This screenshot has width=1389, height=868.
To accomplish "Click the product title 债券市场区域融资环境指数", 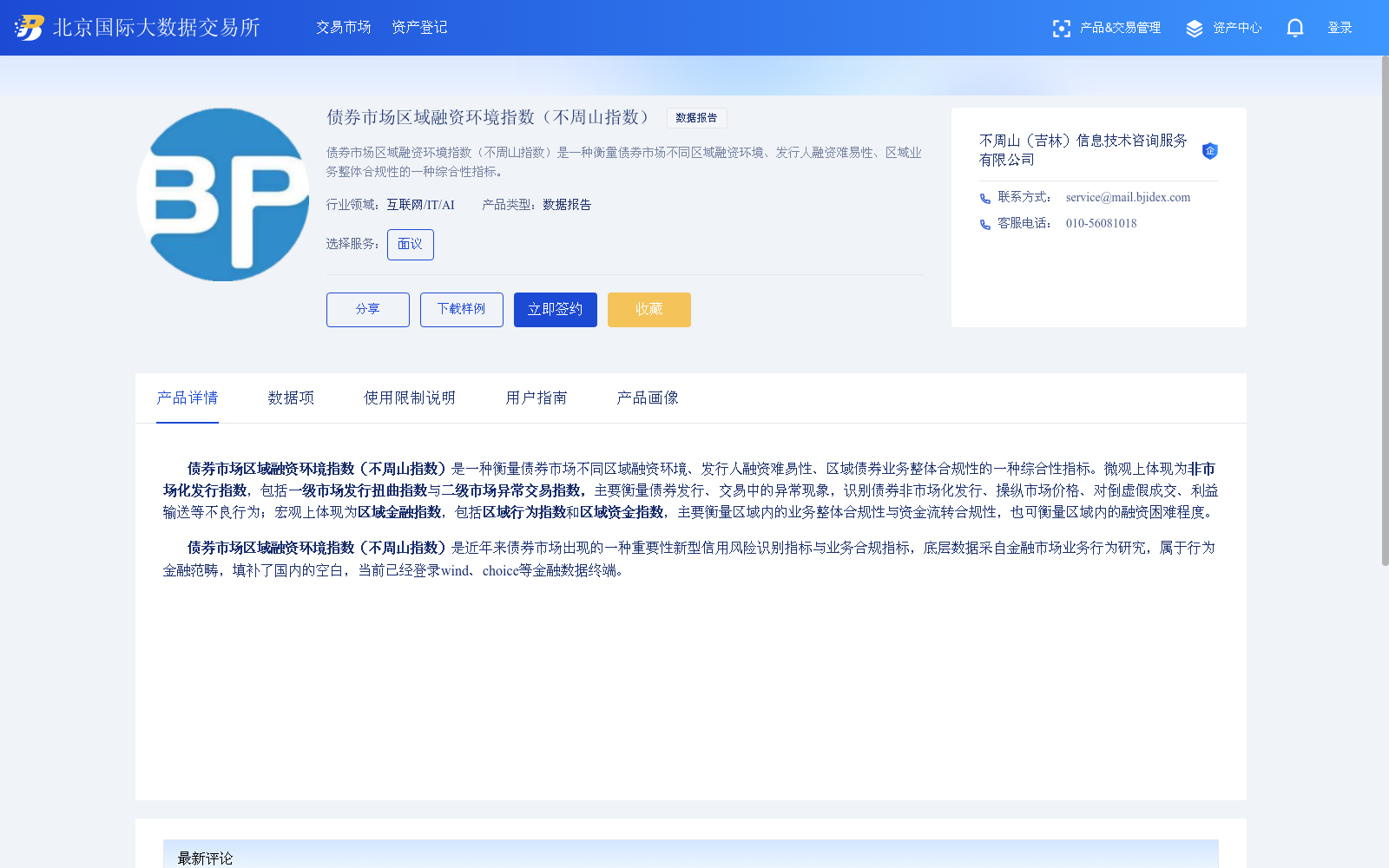I will point(488,117).
